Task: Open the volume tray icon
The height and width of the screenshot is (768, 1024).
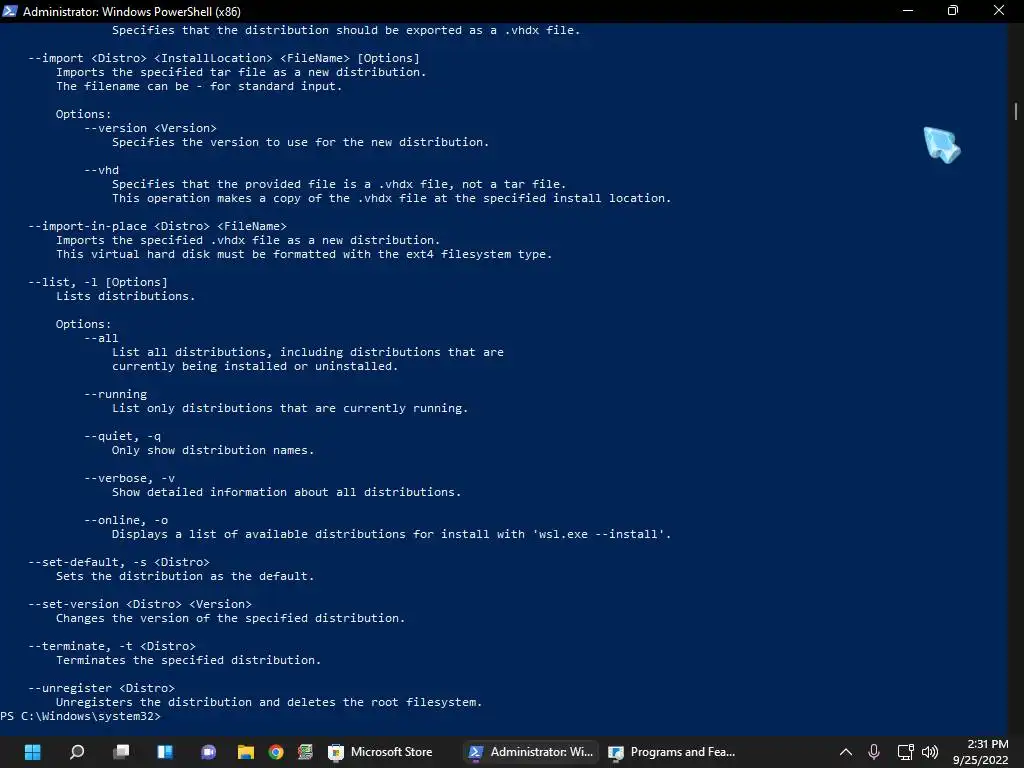Action: [x=930, y=752]
